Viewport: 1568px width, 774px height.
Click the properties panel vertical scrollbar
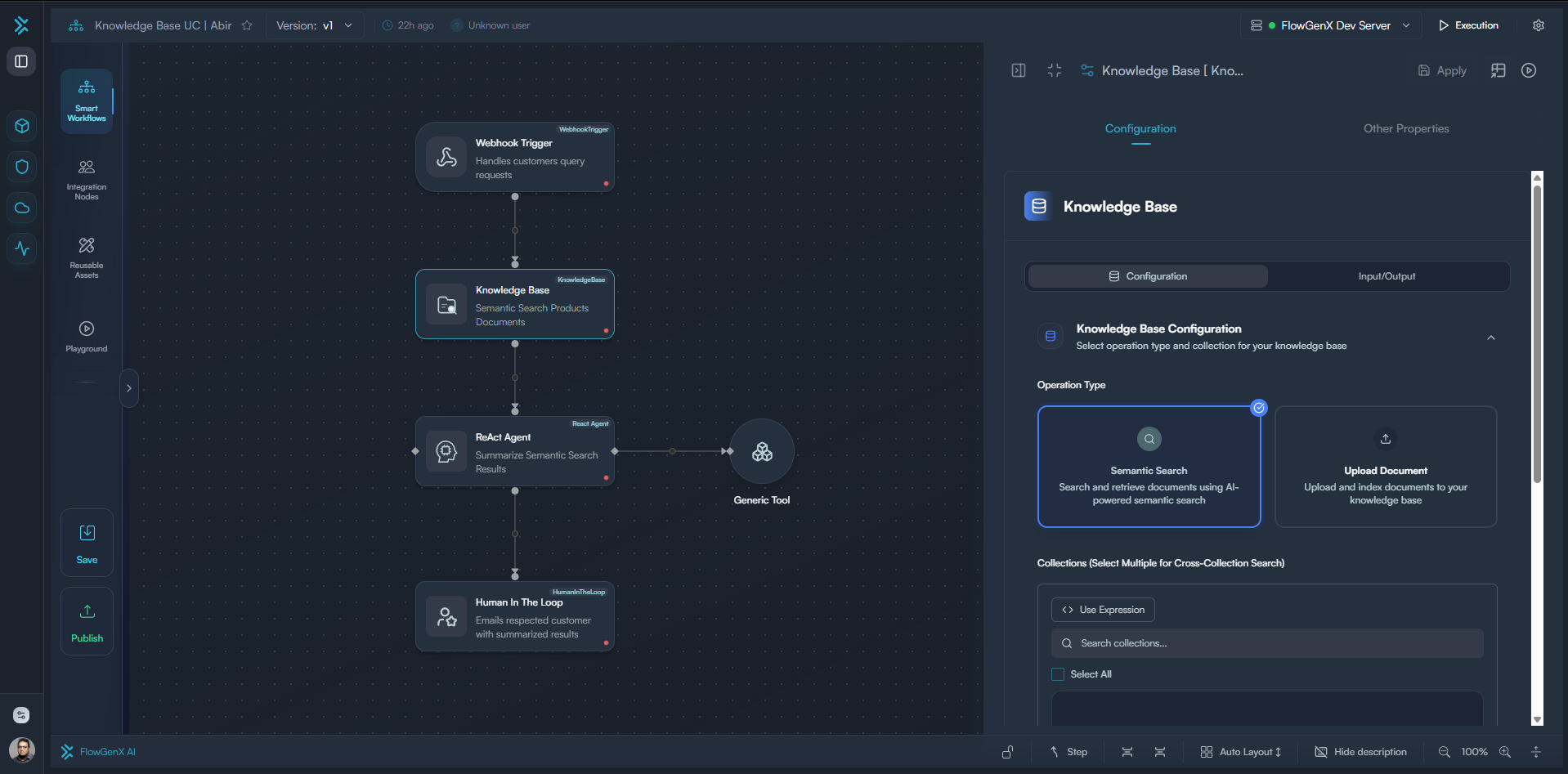1537,335
